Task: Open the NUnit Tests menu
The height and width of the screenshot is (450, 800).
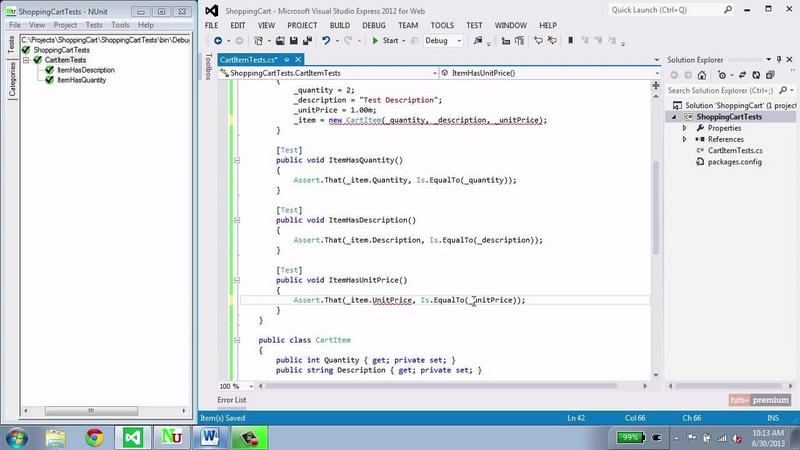Action: click(x=94, y=24)
